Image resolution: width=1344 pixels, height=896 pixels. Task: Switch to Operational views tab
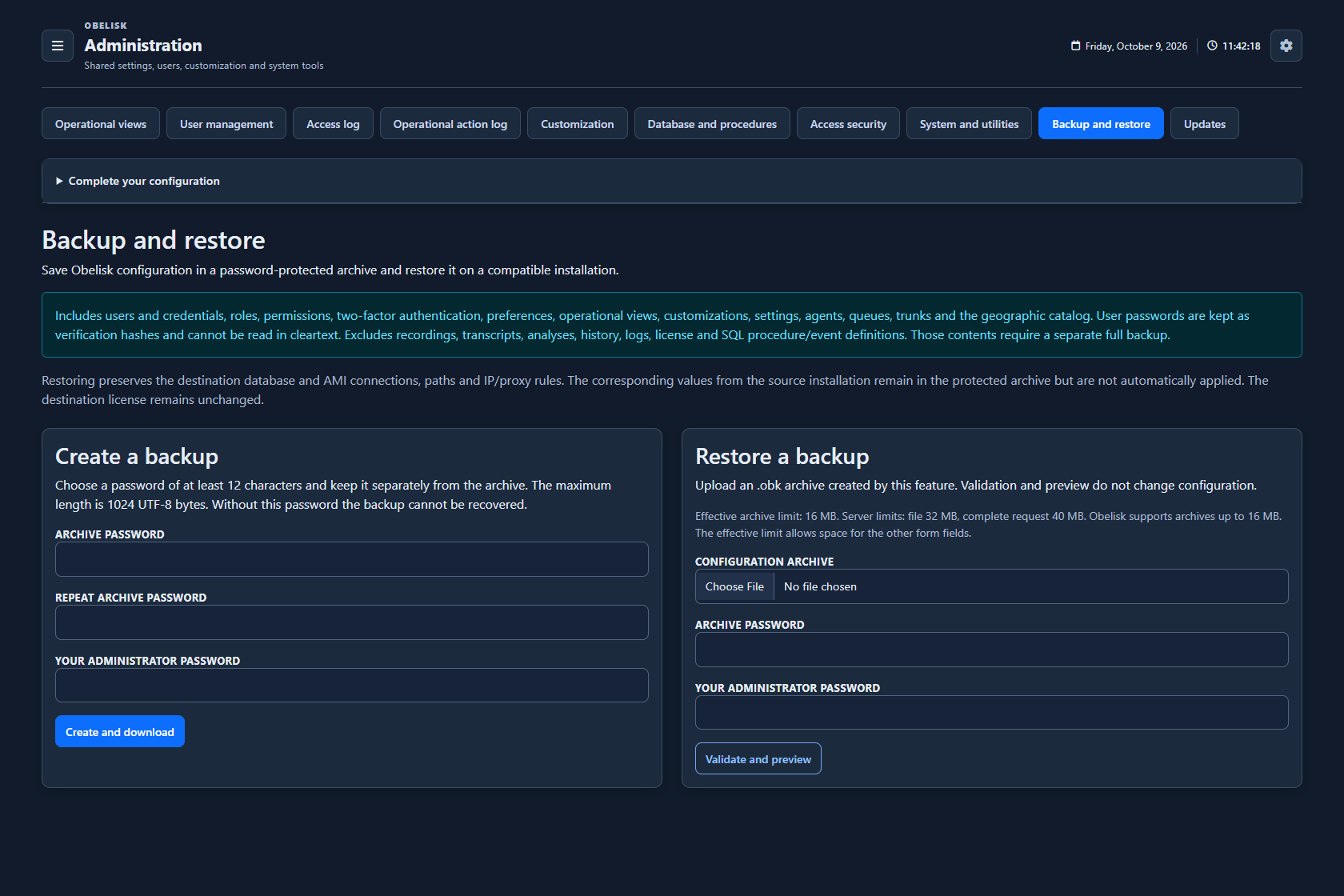pyautogui.click(x=101, y=124)
